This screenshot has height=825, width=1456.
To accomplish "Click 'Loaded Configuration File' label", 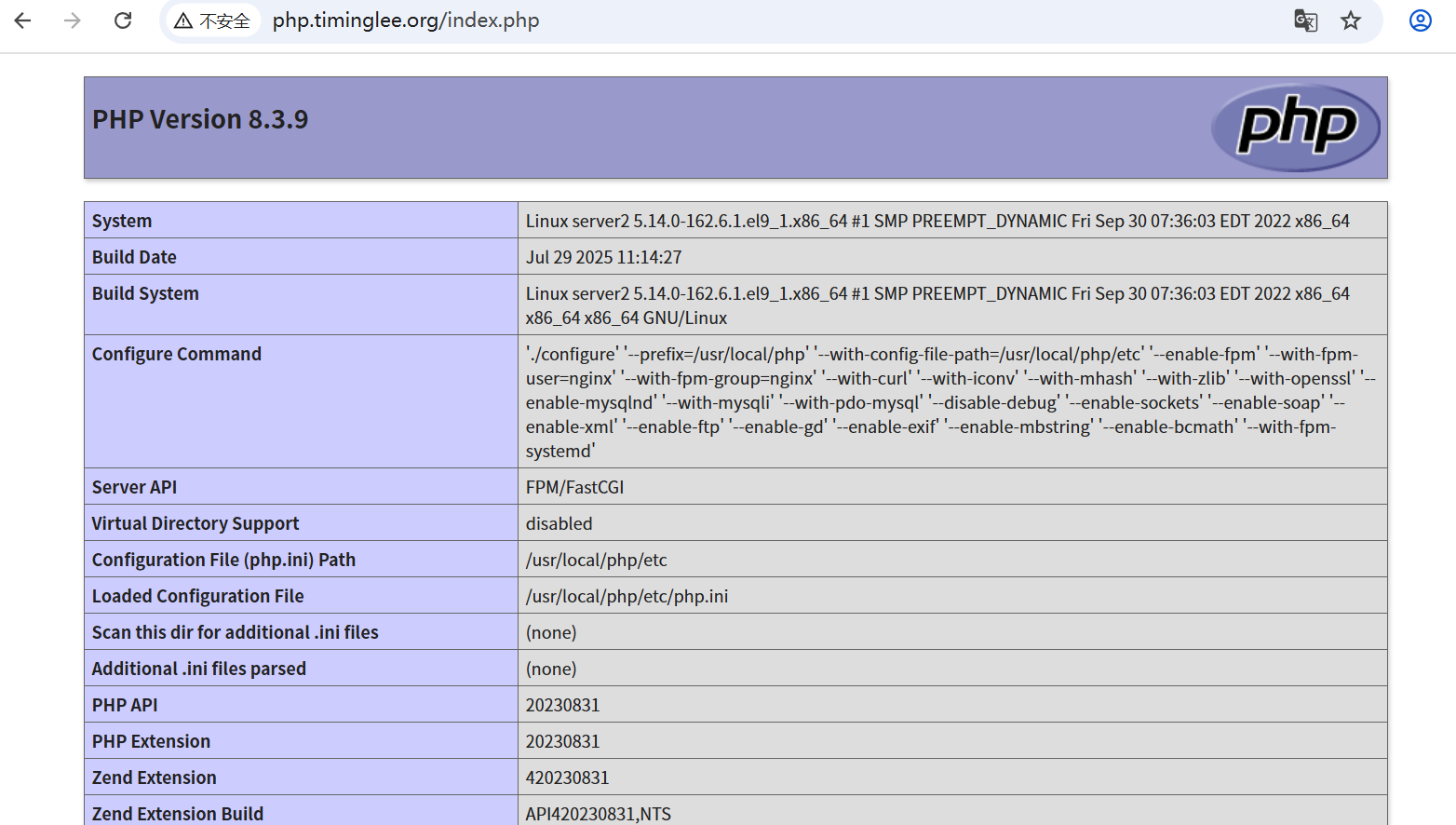I will pos(198,596).
